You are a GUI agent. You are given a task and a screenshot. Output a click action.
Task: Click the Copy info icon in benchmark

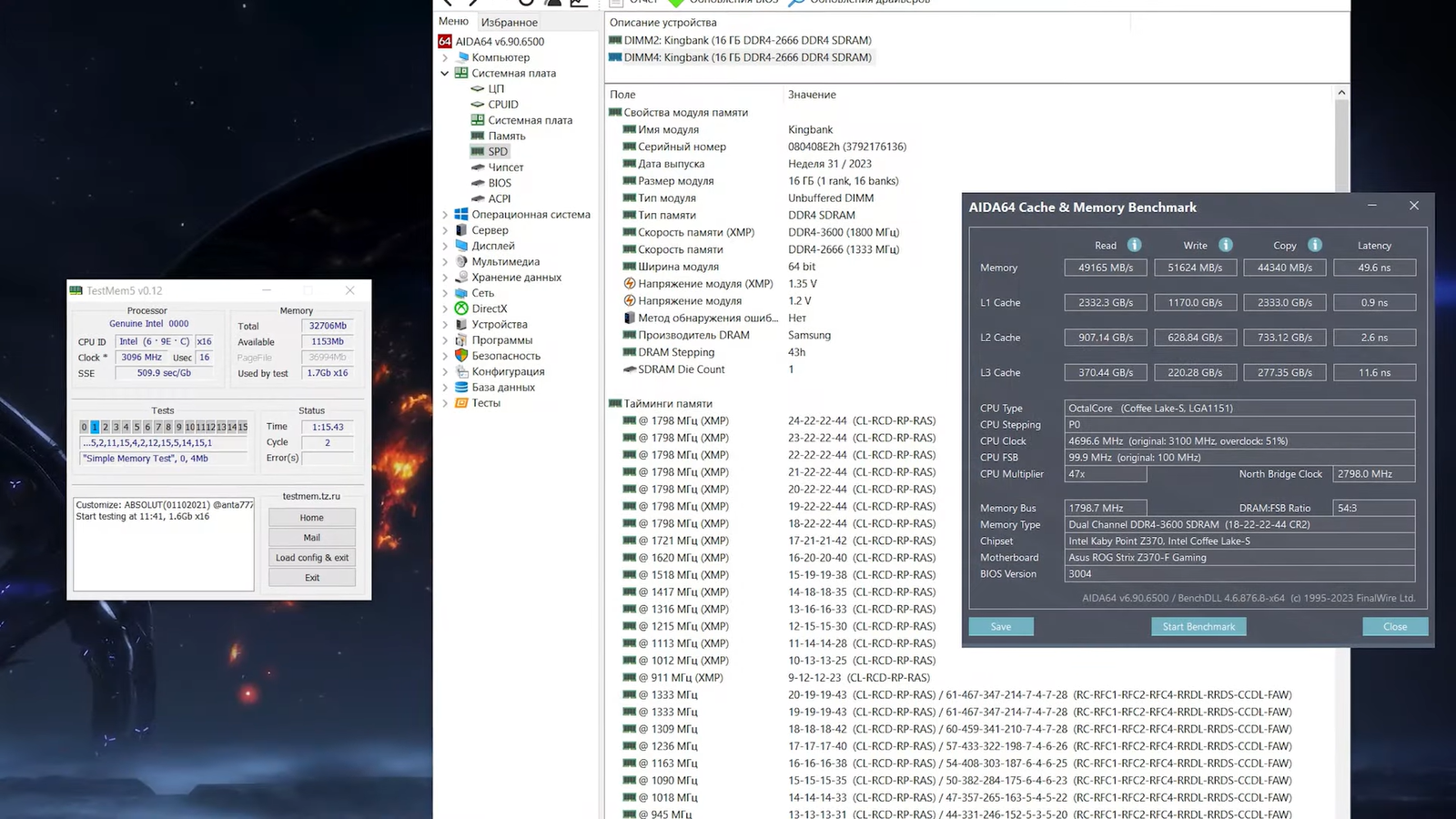pos(1315,245)
